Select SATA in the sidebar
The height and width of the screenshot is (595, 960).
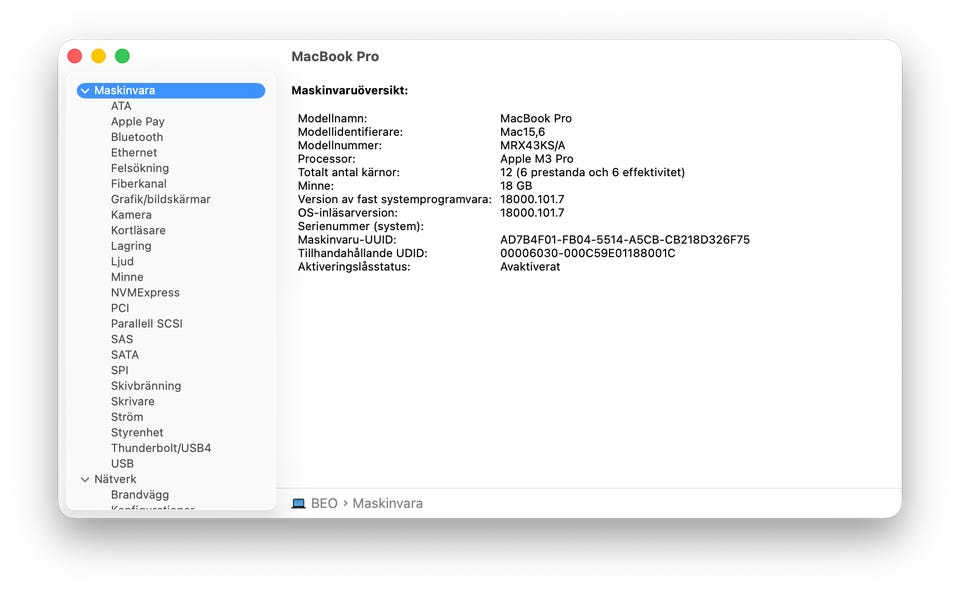click(124, 354)
